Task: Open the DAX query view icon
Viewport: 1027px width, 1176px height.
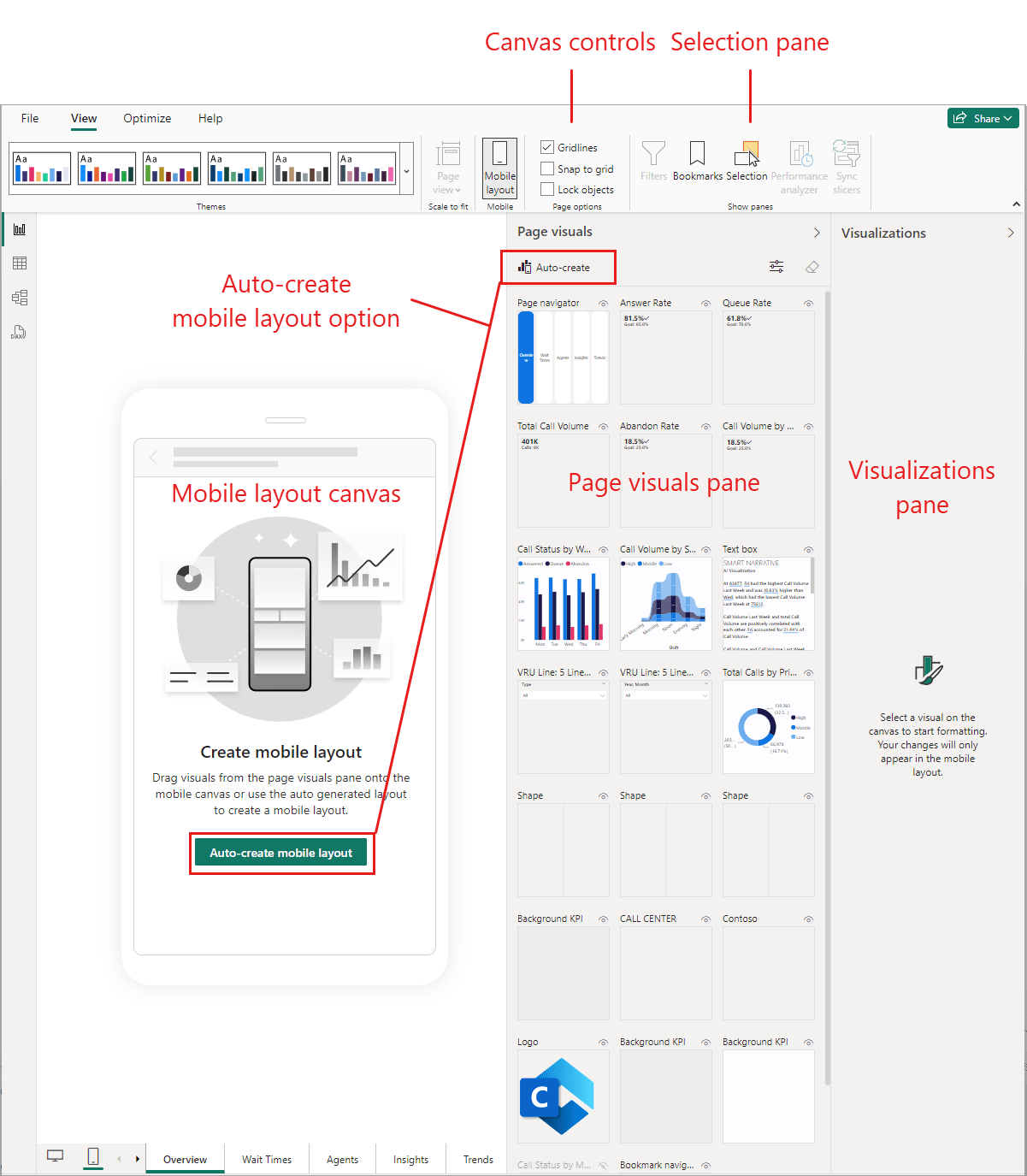Action: (19, 332)
